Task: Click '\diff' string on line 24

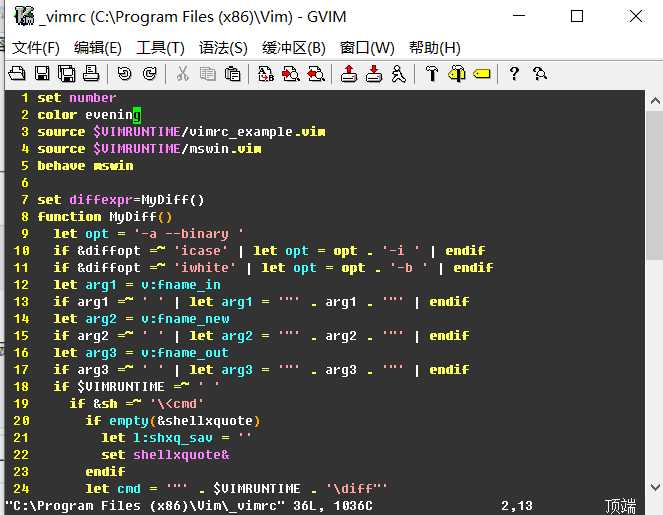Action: coord(357,488)
